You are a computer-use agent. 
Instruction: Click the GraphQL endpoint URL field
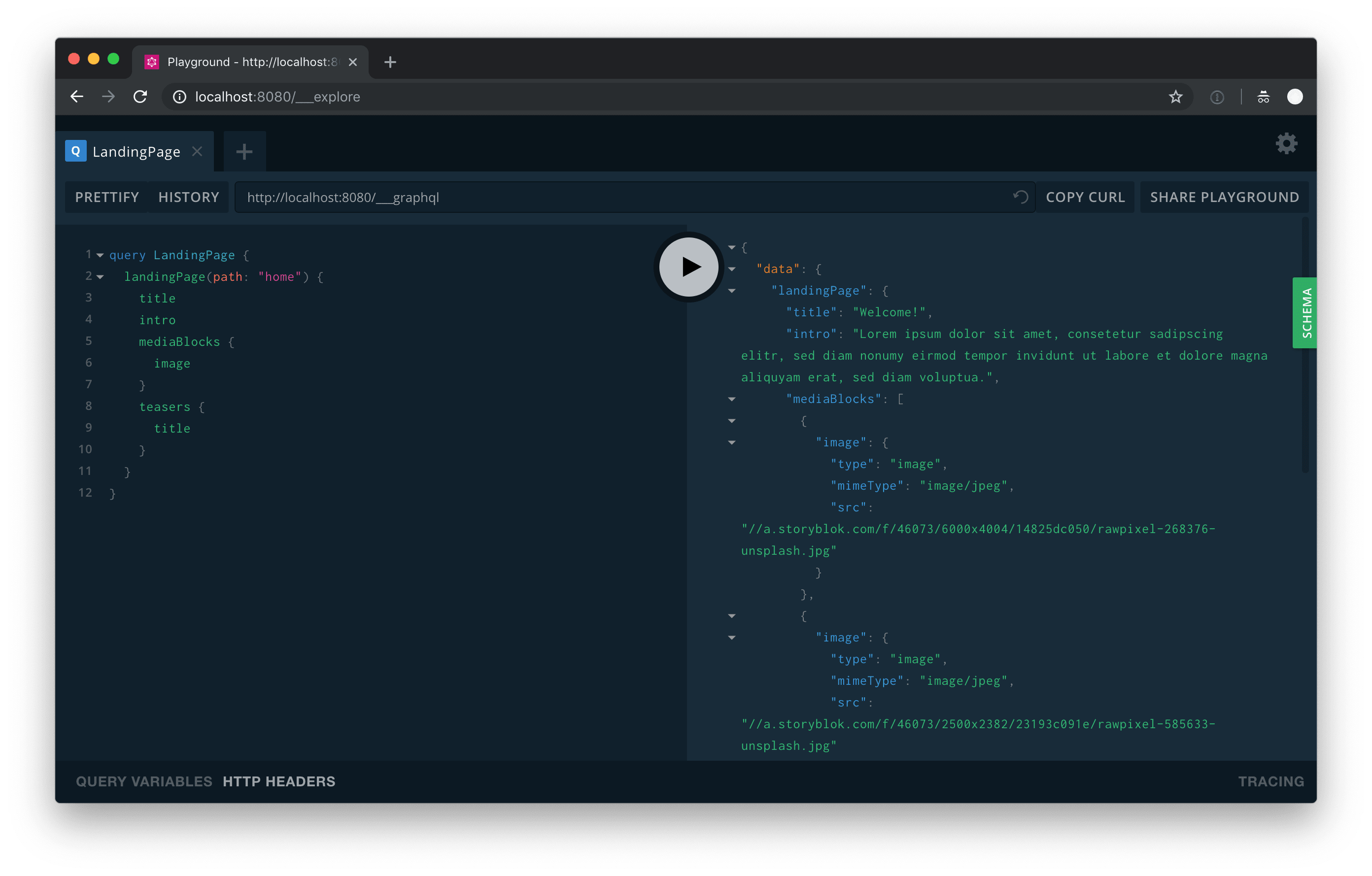tap(621, 197)
